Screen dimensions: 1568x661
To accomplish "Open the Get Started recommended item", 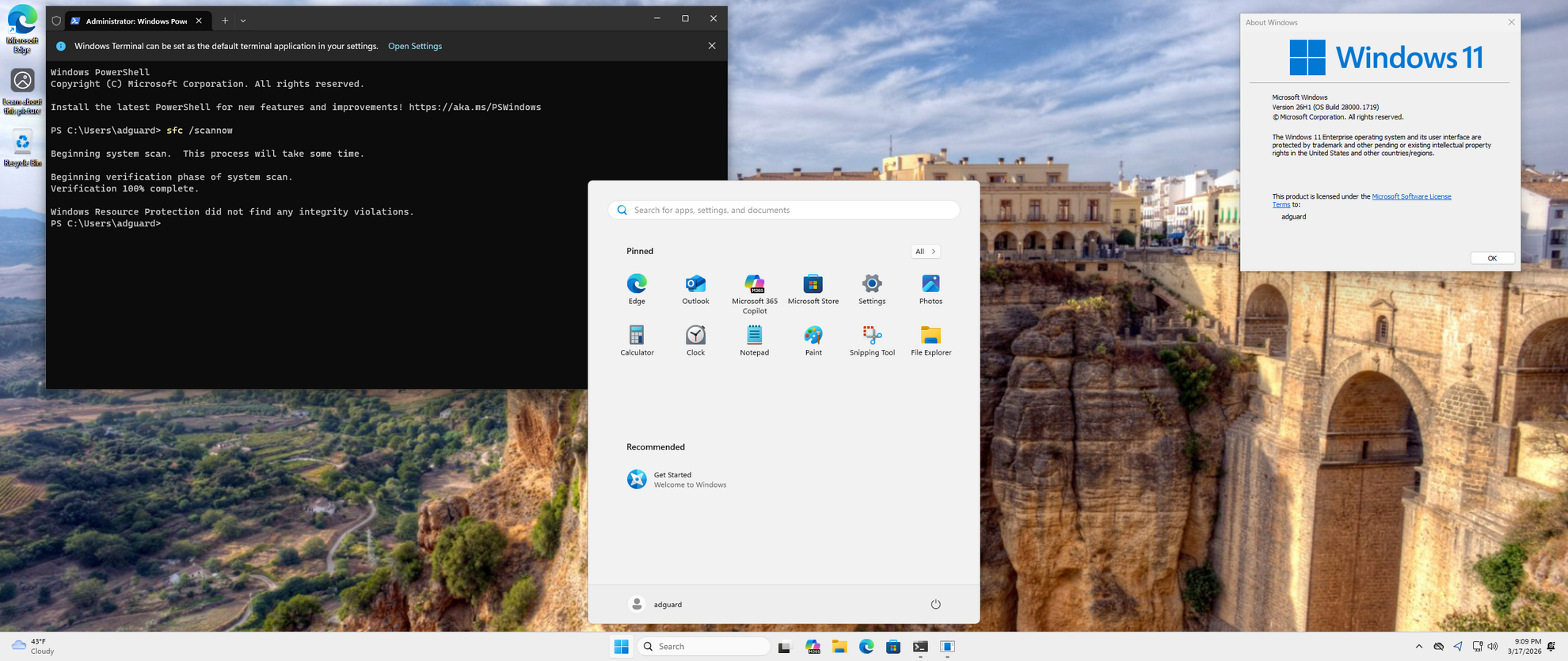I will pyautogui.click(x=677, y=480).
